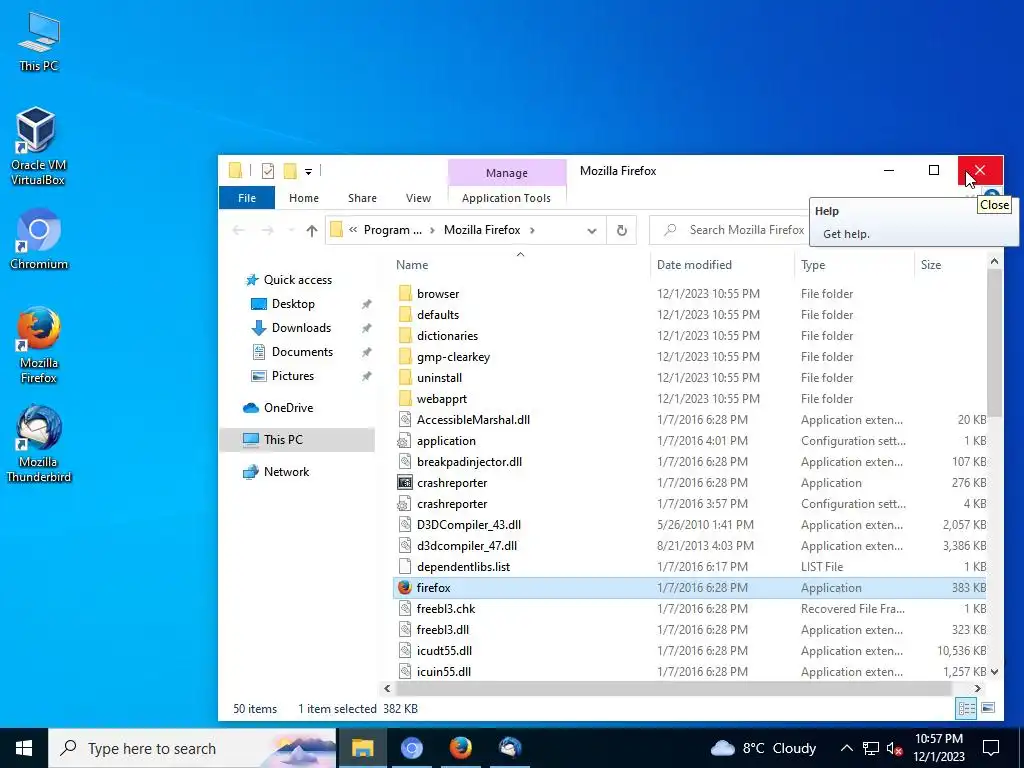The height and width of the screenshot is (768, 1024).
Task: Expand the address bar history dropdown
Action: 592,231
